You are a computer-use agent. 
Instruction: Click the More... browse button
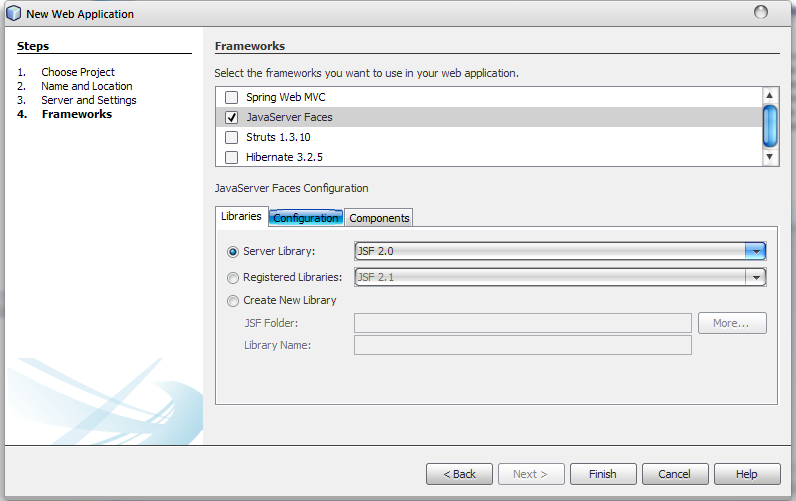(x=732, y=323)
